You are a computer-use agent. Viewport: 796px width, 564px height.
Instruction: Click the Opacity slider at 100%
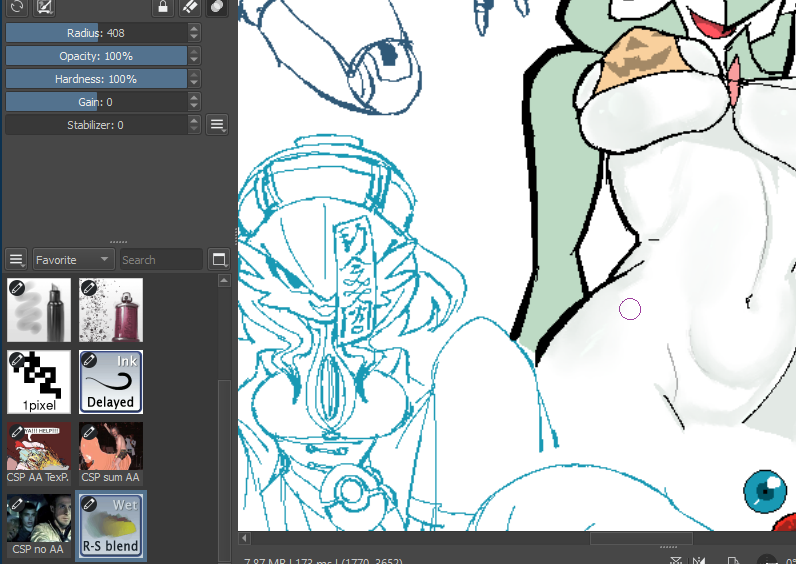[96, 56]
